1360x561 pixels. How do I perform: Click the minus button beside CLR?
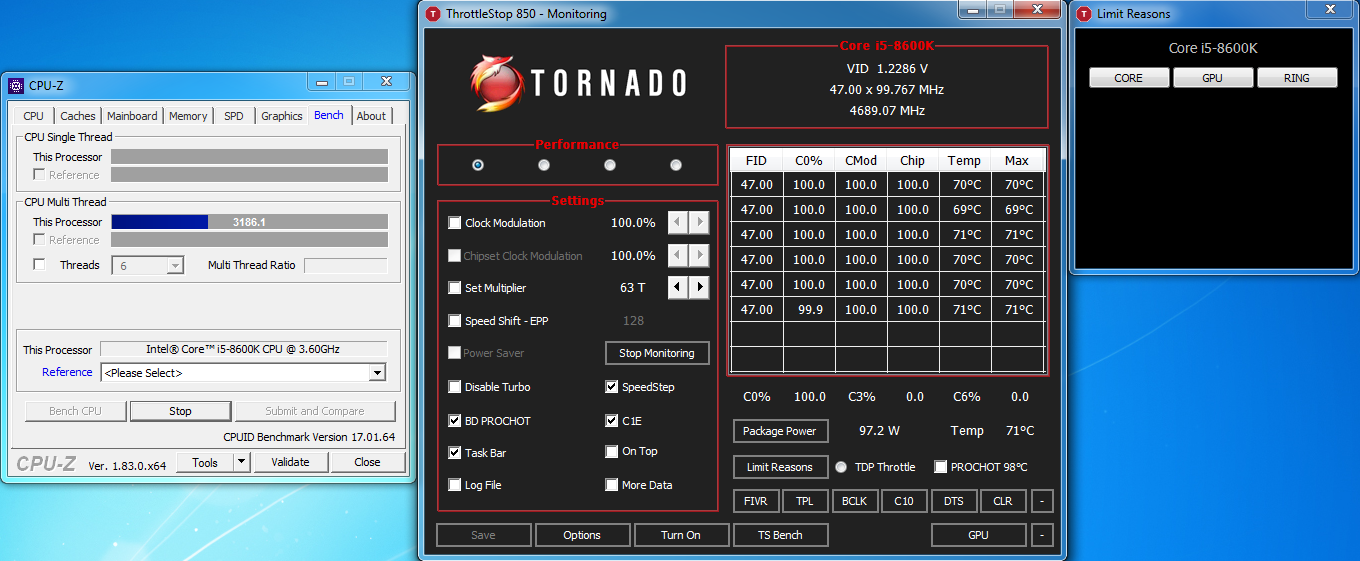[x=1042, y=501]
